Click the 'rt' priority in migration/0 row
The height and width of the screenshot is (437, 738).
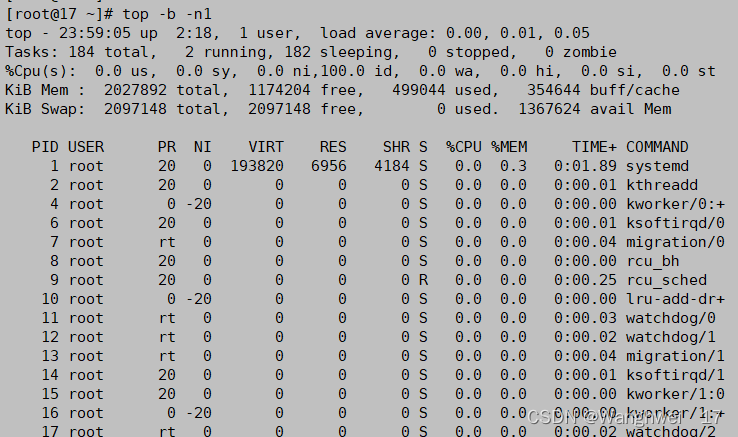tap(167, 242)
